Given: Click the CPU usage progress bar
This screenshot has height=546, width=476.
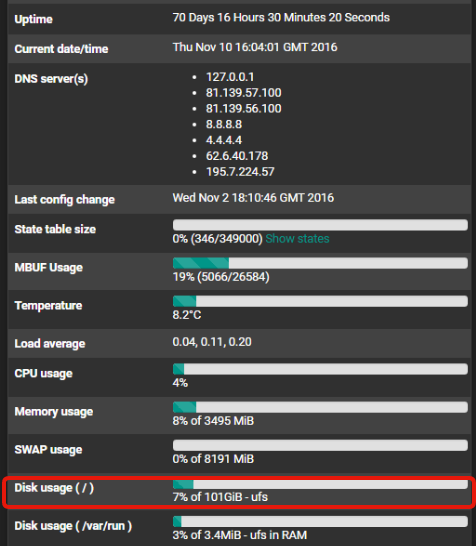Looking at the screenshot, I should pyautogui.click(x=320, y=369).
